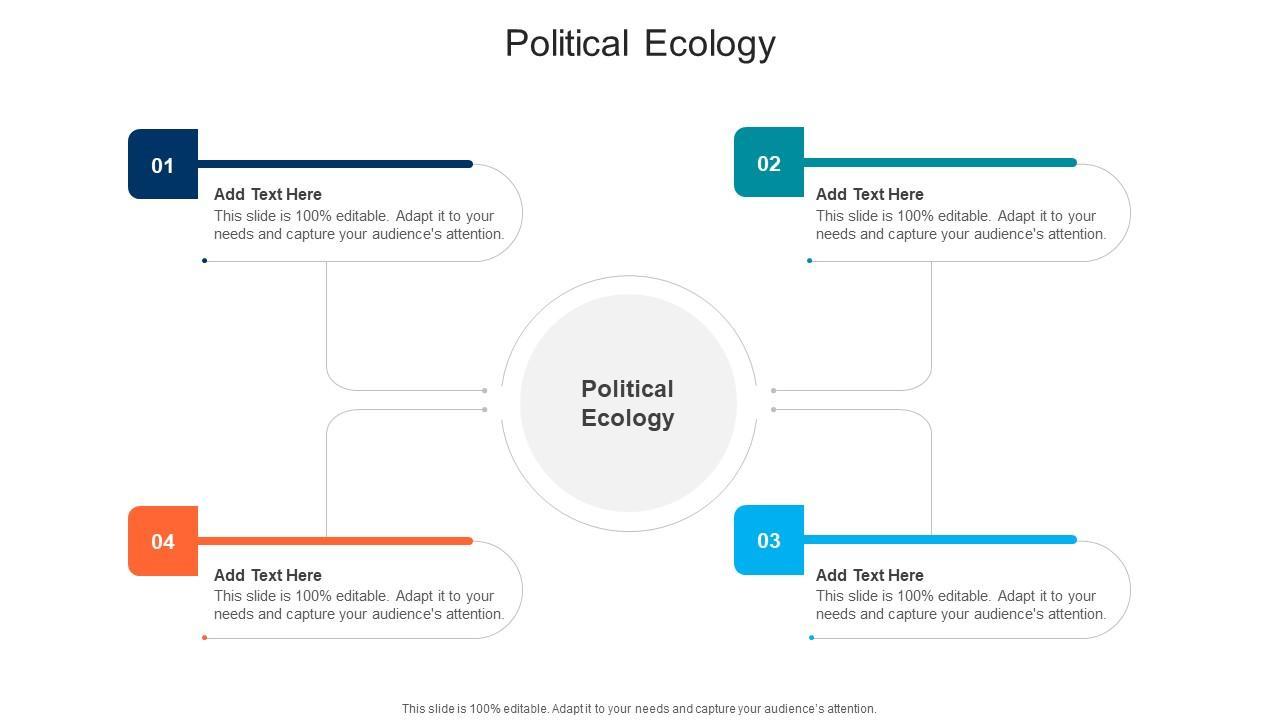Click the footer text at slide bottom
Viewport: 1280px width, 720px height.
(639, 709)
